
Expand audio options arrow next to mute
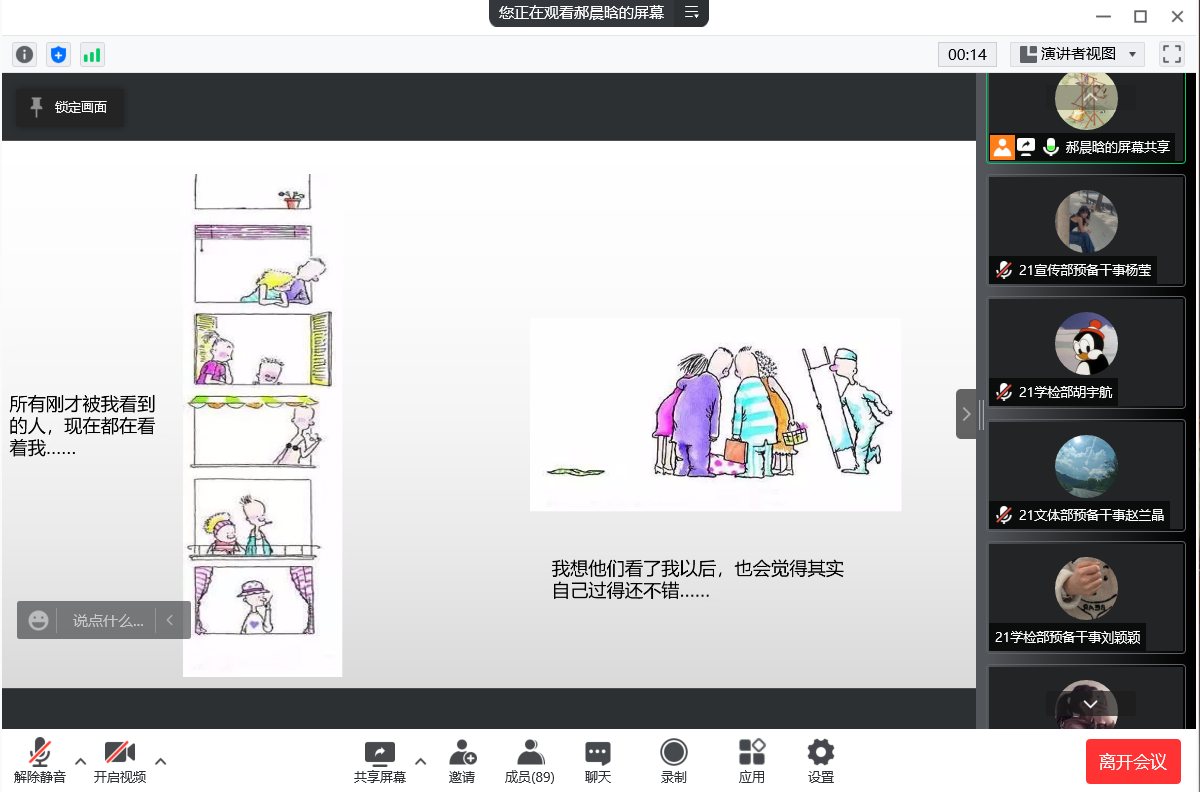point(81,761)
